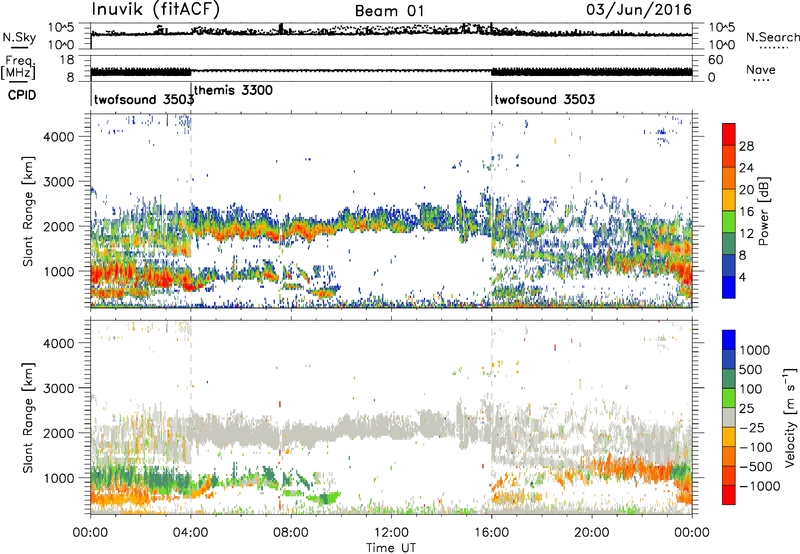This screenshot has height=554, width=800.
Task: Click the 'twofsound 3503' label at 16:00
Action: coord(544,99)
